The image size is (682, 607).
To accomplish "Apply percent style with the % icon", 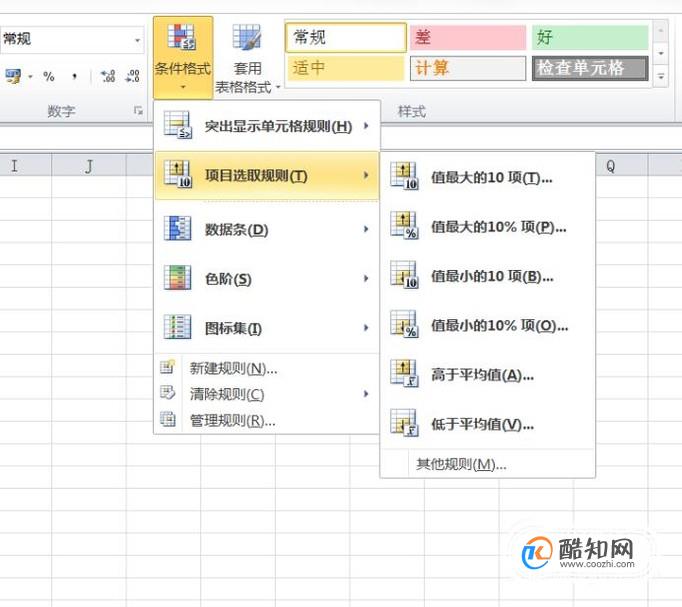I will click(x=49, y=77).
